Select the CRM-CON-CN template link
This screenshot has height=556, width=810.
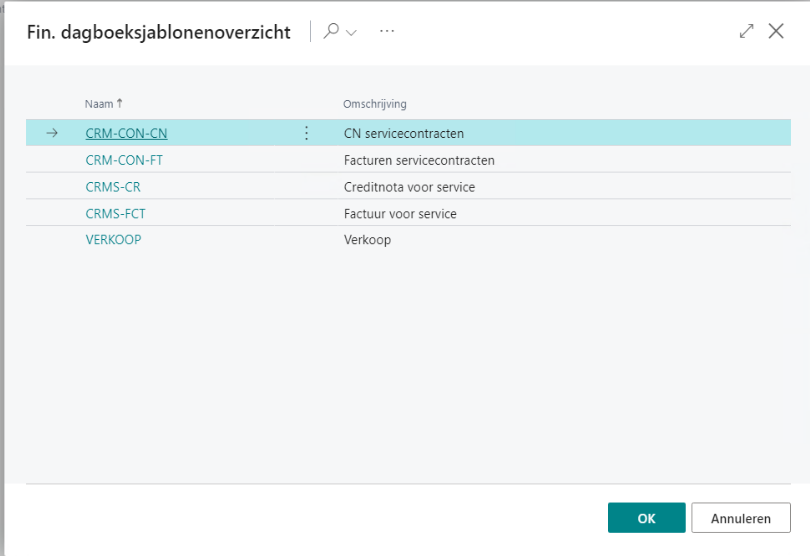tap(126, 133)
